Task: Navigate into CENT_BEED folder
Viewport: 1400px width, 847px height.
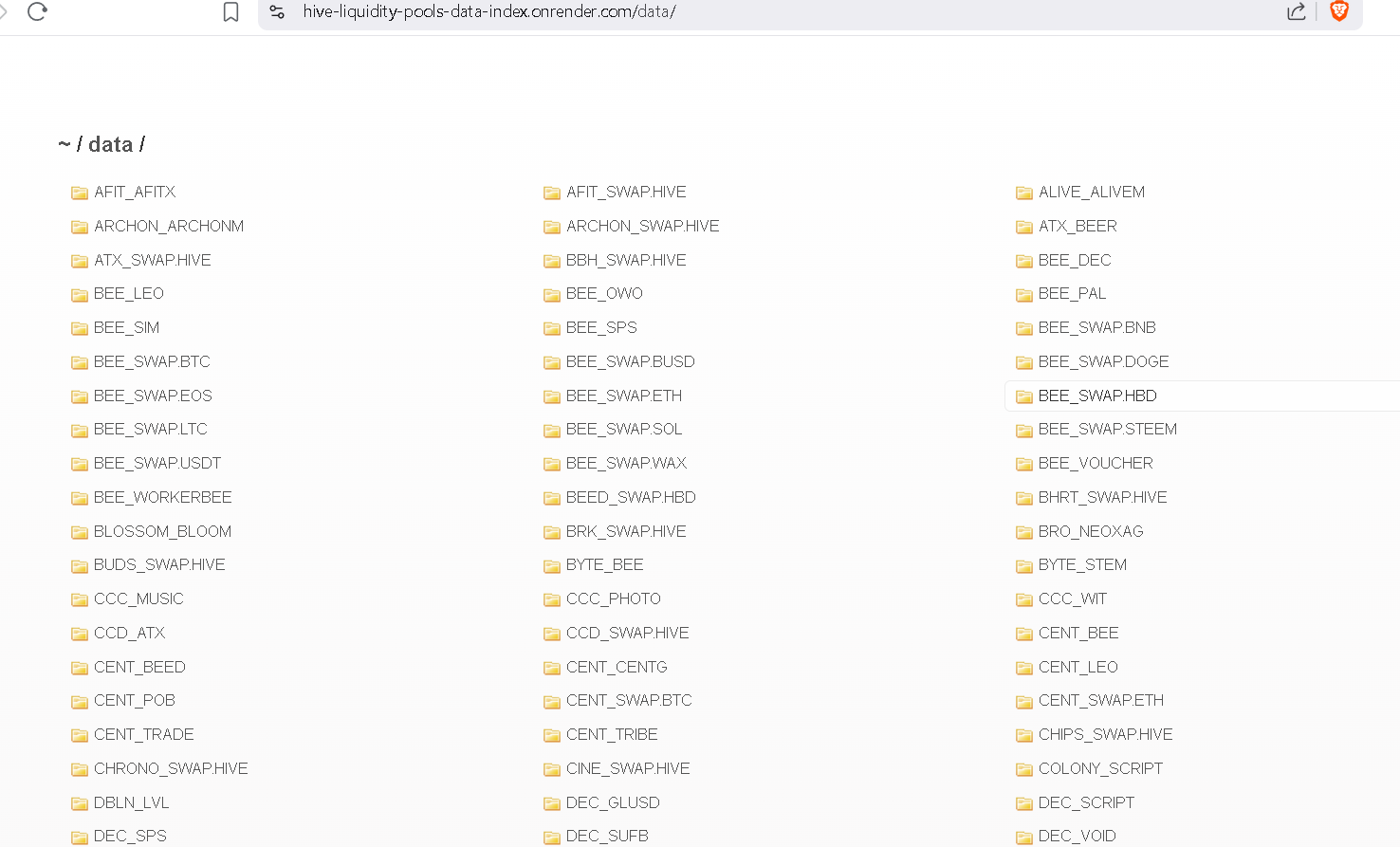Action: pyautogui.click(x=139, y=667)
